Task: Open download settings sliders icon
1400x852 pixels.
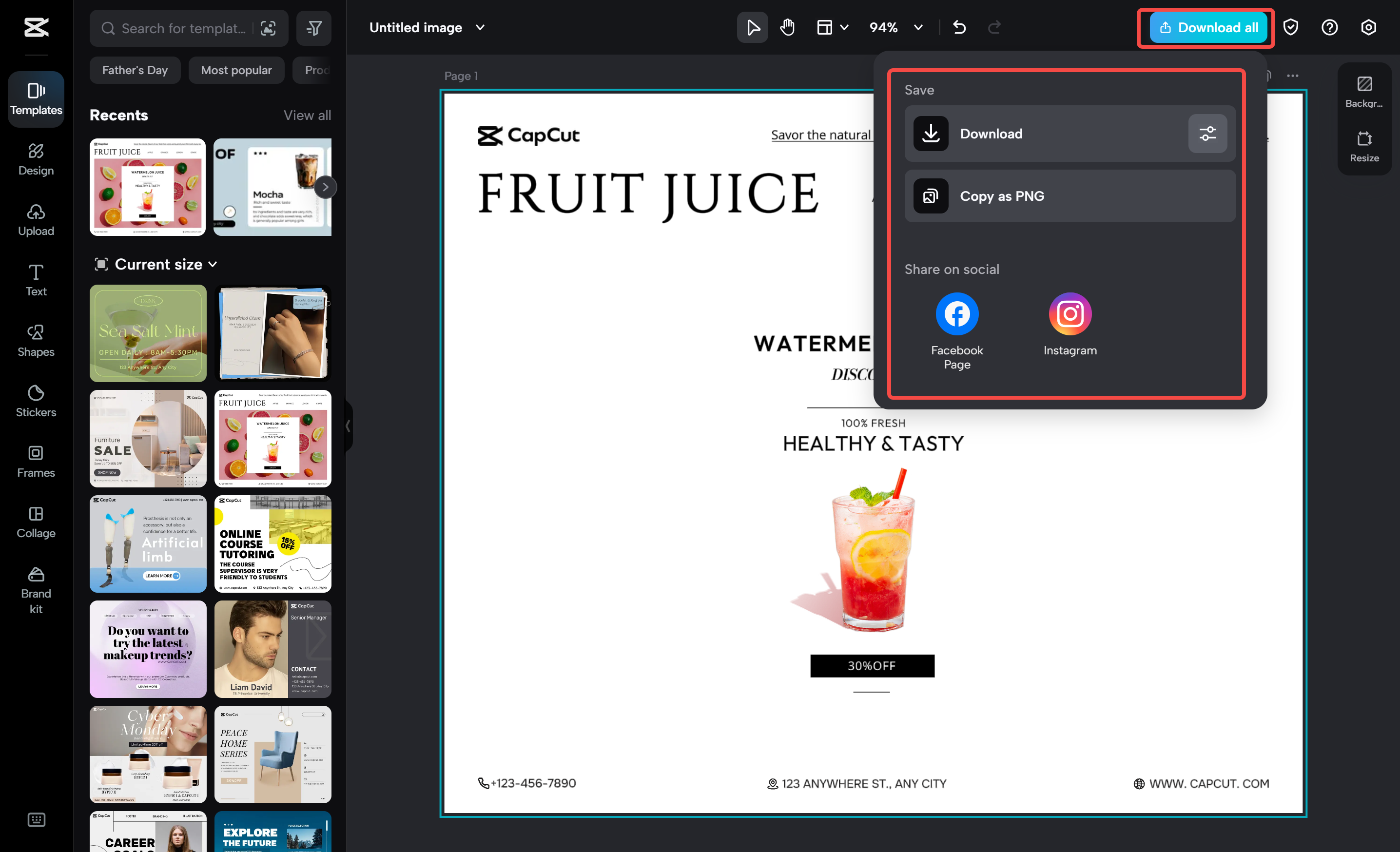Action: click(1207, 134)
